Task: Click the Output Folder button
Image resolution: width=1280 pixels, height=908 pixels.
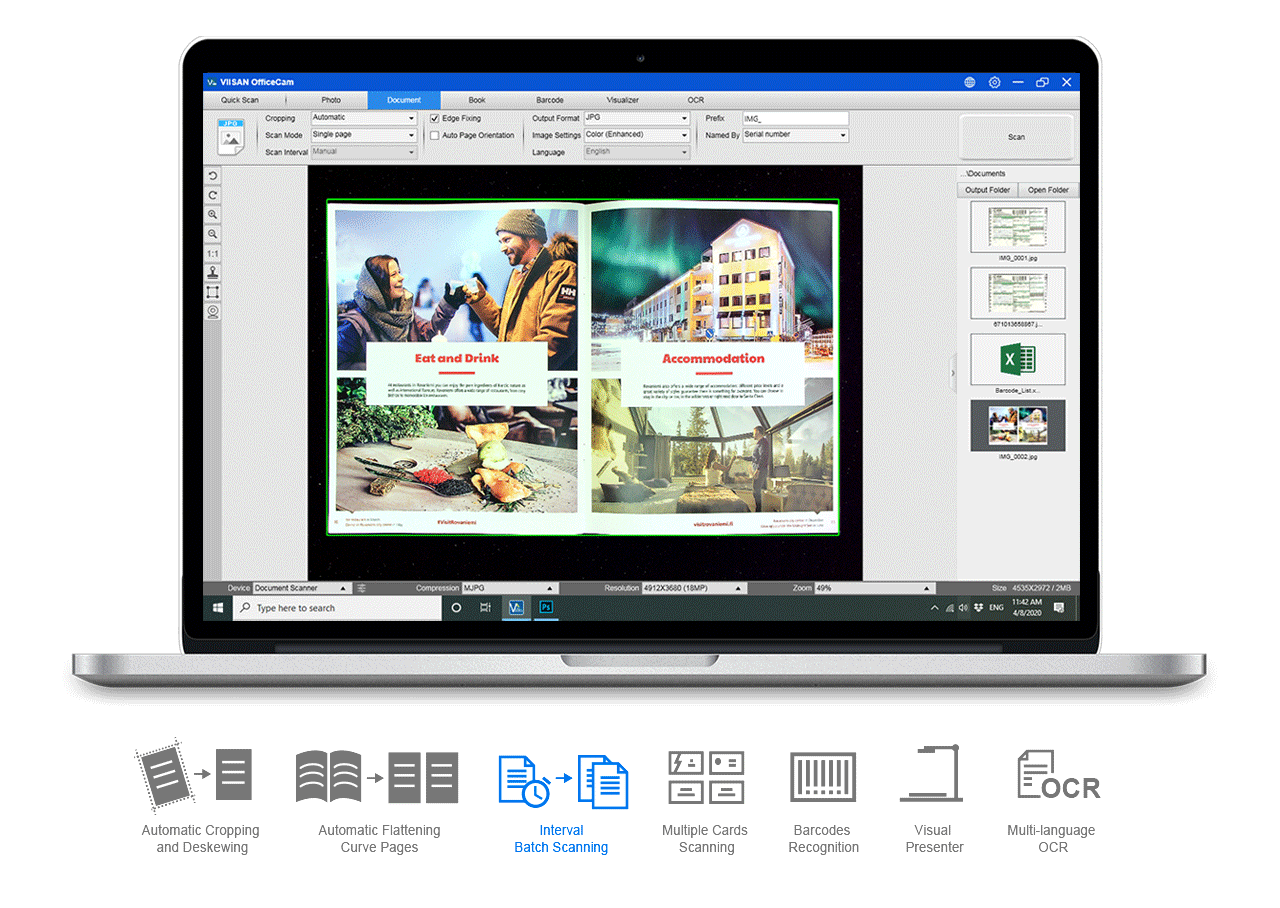Action: point(987,190)
